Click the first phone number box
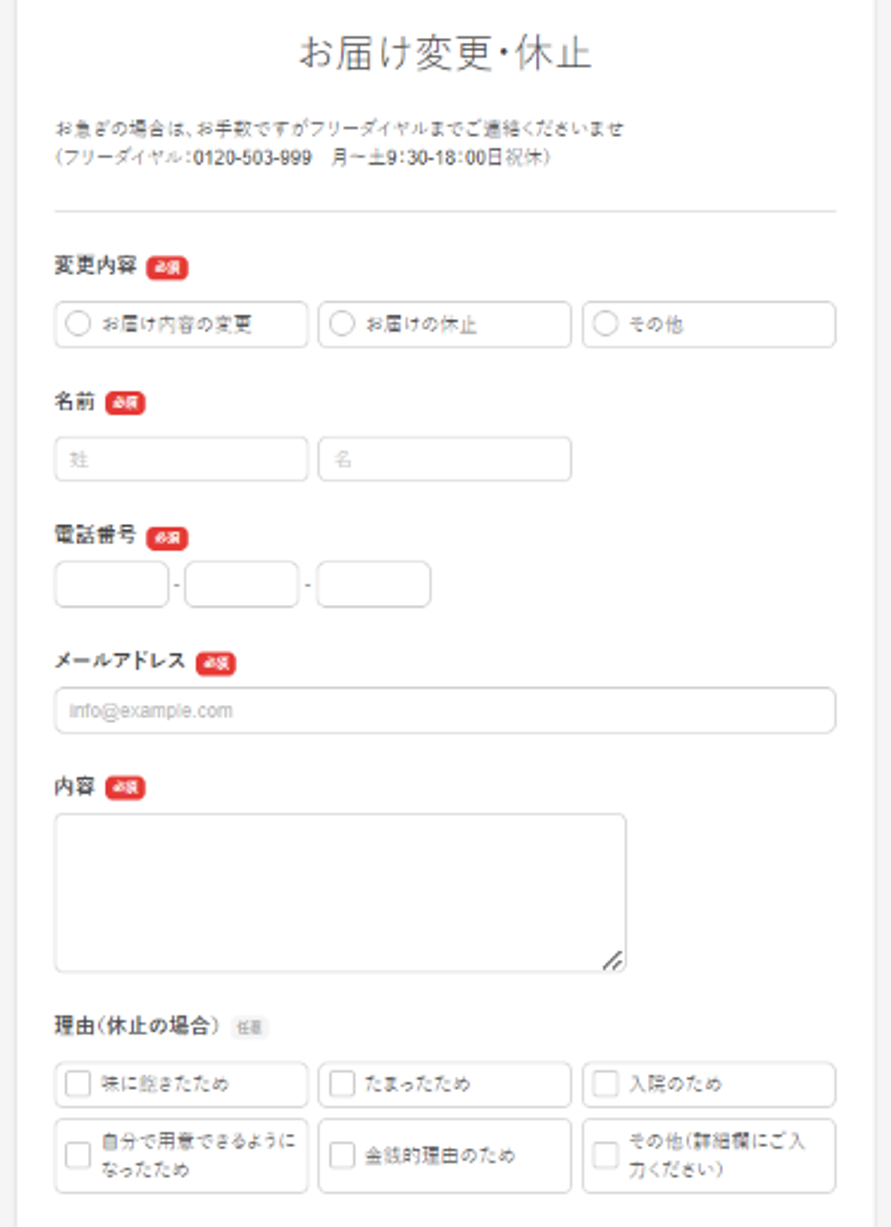Viewport: 891px width, 1227px height. [111, 585]
